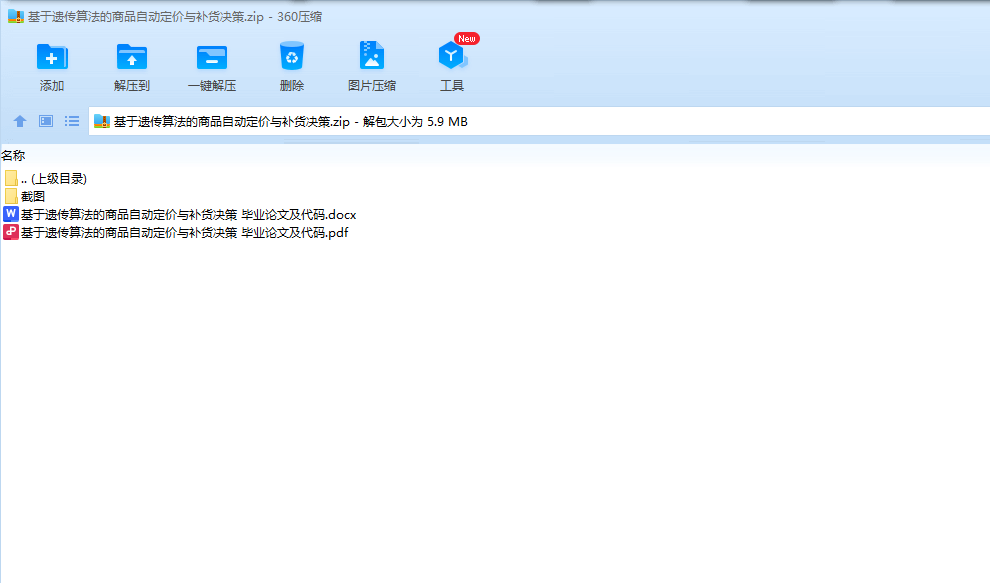990x583 pixels.
Task: Click the 删除 (Delete) recycle bin icon
Action: point(292,56)
